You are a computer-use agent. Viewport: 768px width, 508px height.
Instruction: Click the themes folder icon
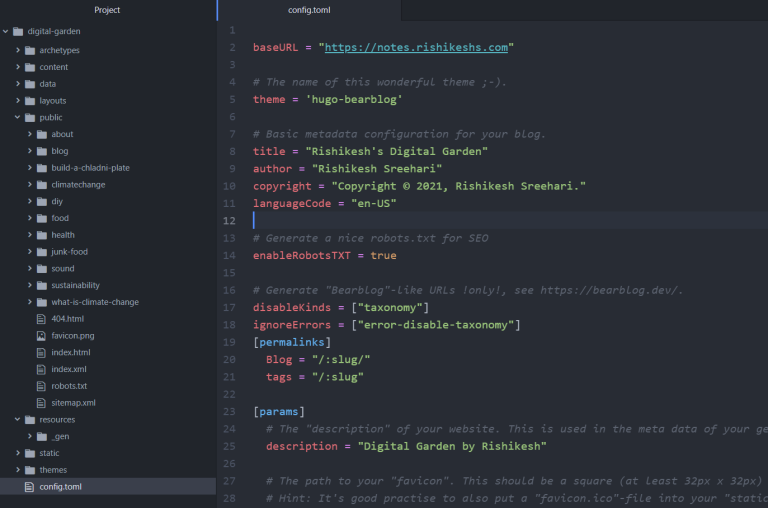[x=30, y=470]
